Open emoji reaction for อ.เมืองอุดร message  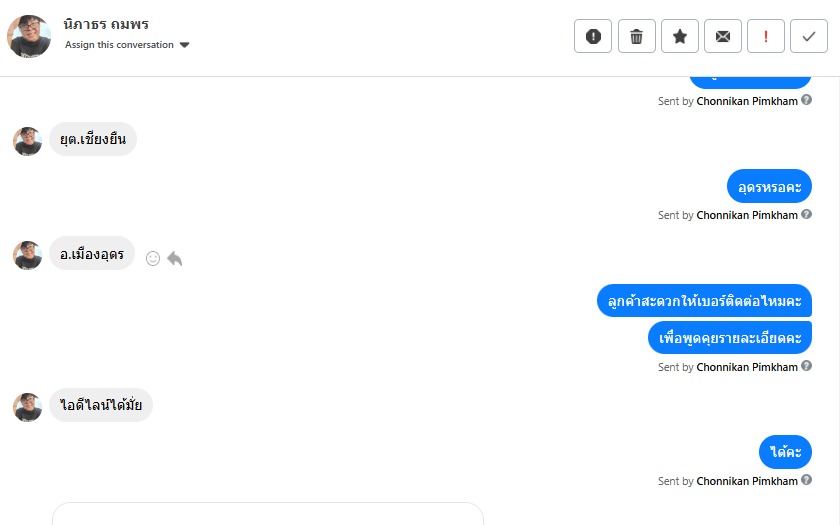(x=153, y=258)
